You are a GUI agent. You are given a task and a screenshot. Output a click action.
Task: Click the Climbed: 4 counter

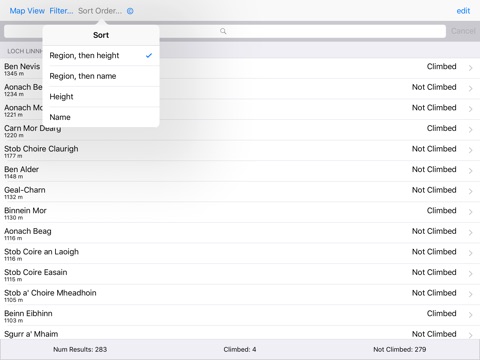pyautogui.click(x=240, y=349)
